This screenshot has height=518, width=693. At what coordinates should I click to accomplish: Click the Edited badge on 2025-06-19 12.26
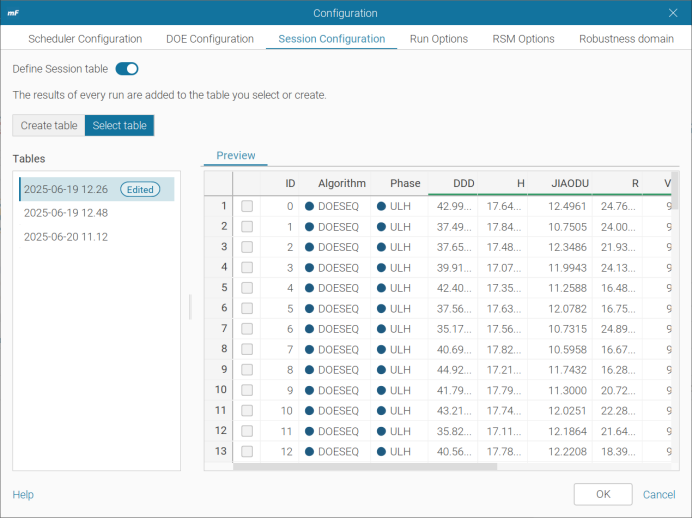[x=140, y=189]
